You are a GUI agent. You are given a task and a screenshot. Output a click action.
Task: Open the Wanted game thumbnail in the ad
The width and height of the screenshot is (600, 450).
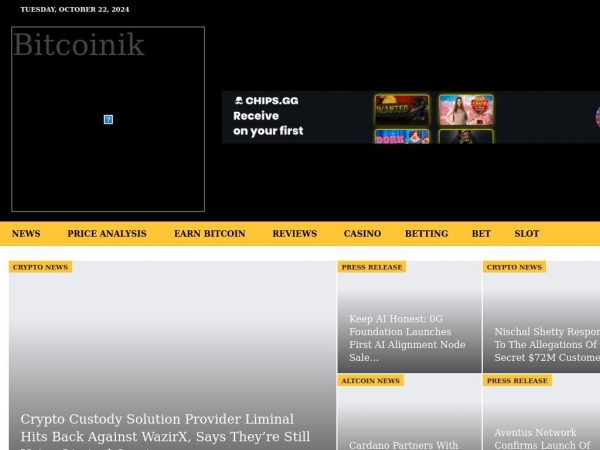pos(402,110)
